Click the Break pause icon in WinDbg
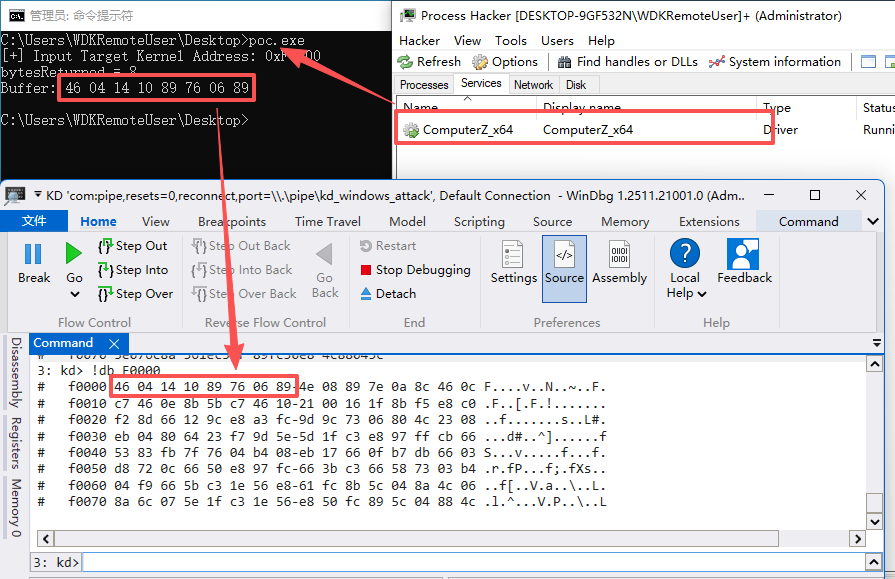Image resolution: width=895 pixels, height=579 pixels. tap(33, 254)
